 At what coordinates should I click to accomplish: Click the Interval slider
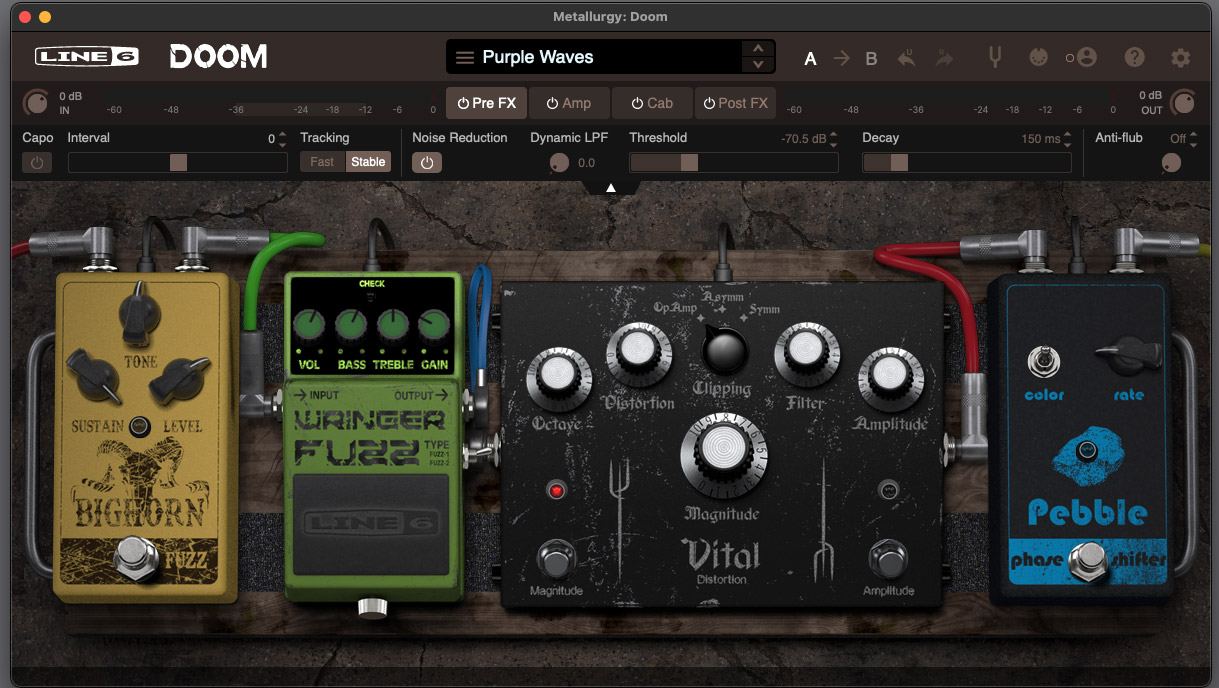point(177,162)
